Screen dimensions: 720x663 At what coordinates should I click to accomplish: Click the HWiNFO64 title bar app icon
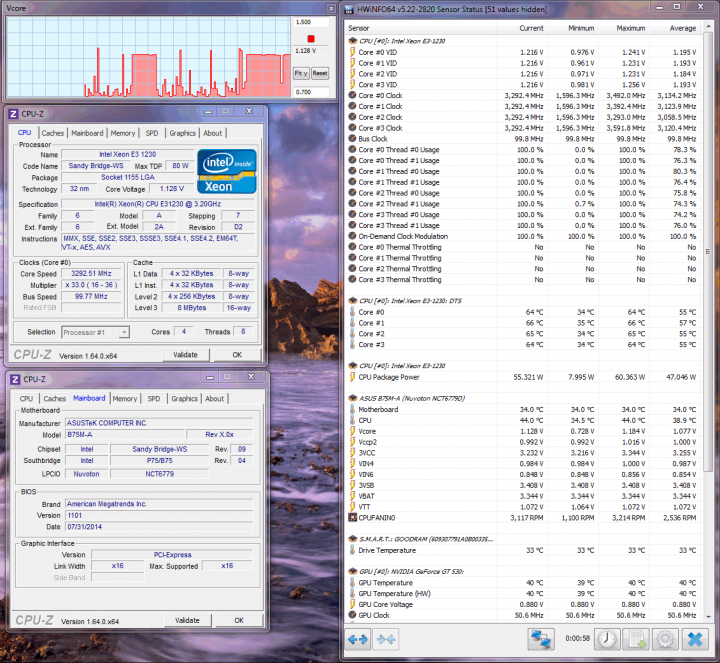click(349, 9)
